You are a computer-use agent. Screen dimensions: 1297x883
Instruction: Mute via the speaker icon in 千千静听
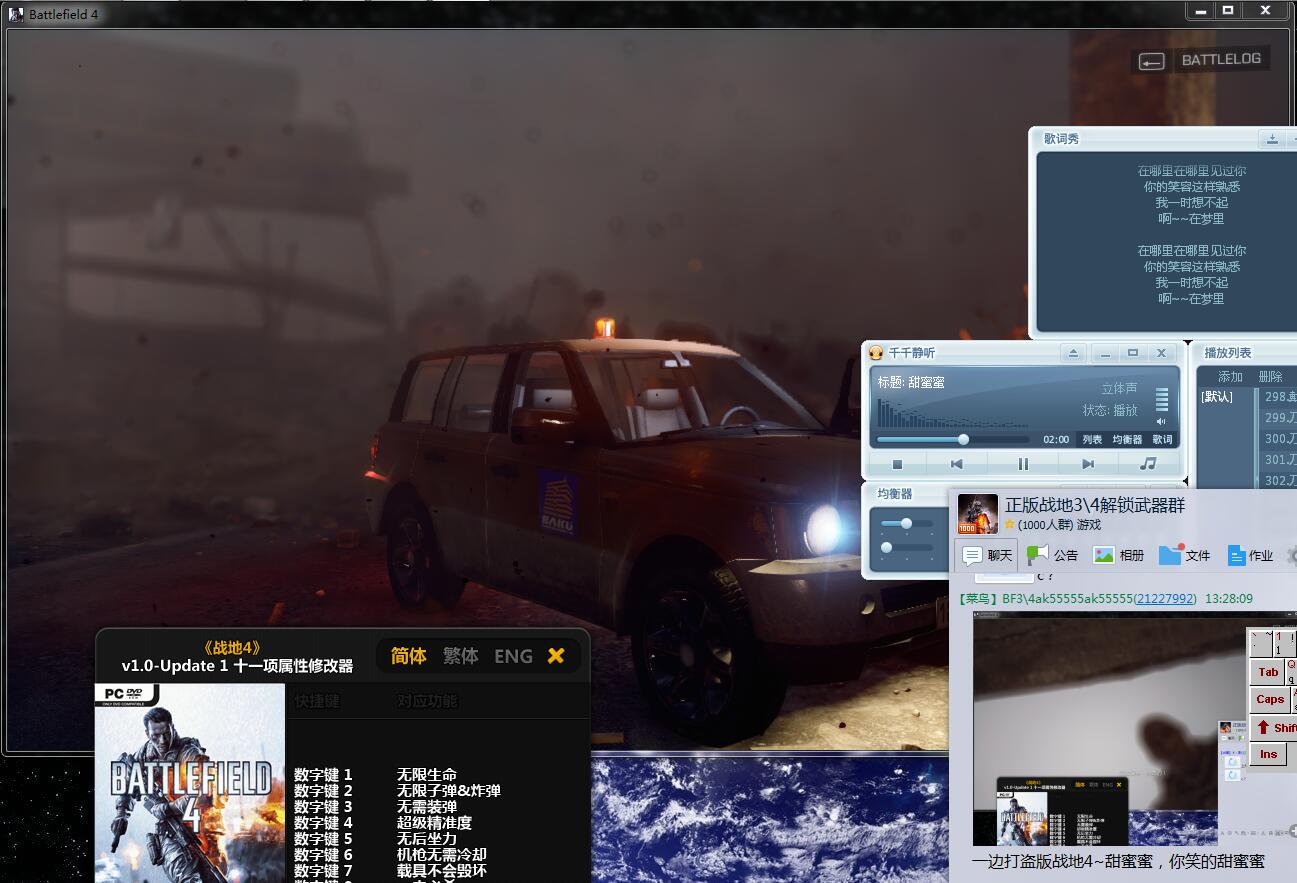click(x=1161, y=422)
